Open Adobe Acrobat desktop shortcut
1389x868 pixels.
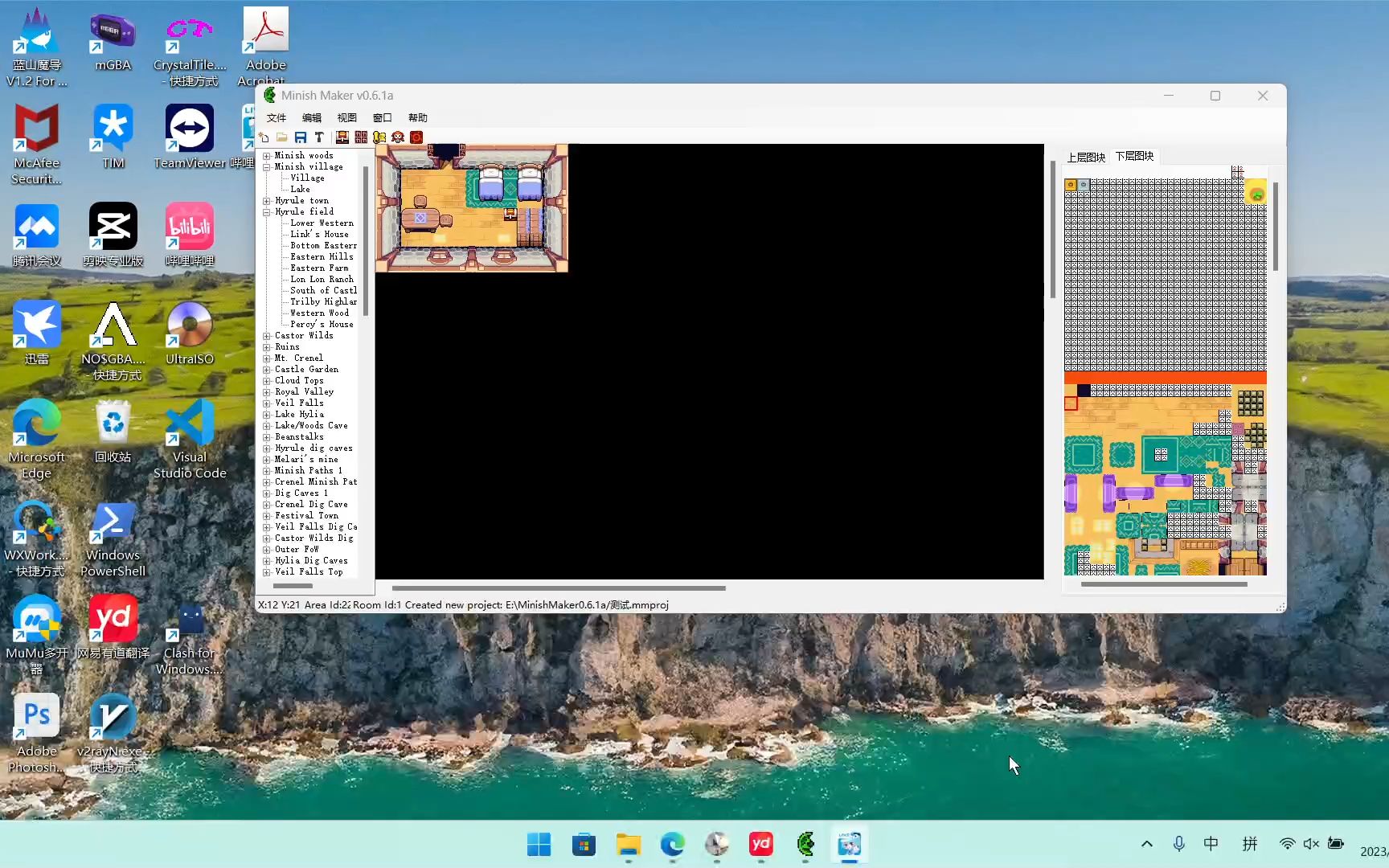(x=265, y=47)
